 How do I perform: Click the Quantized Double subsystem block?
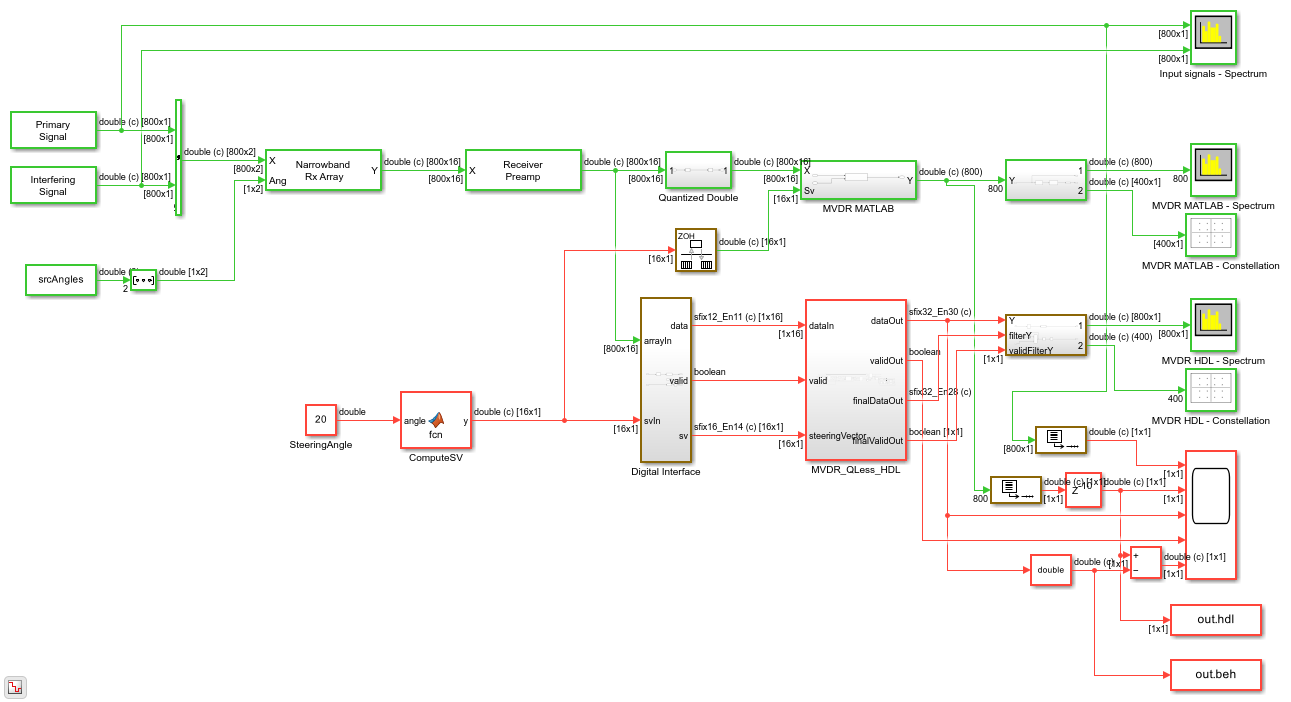[x=699, y=170]
